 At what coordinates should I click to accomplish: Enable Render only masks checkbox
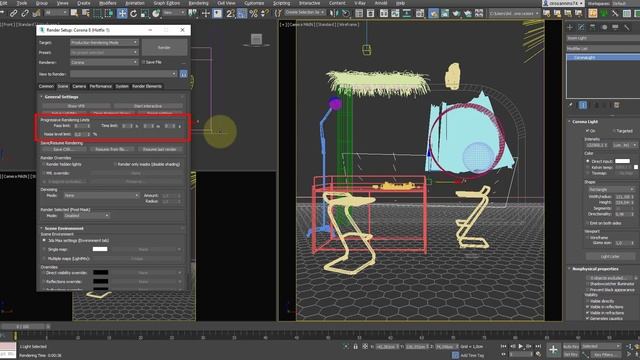(x=115, y=164)
